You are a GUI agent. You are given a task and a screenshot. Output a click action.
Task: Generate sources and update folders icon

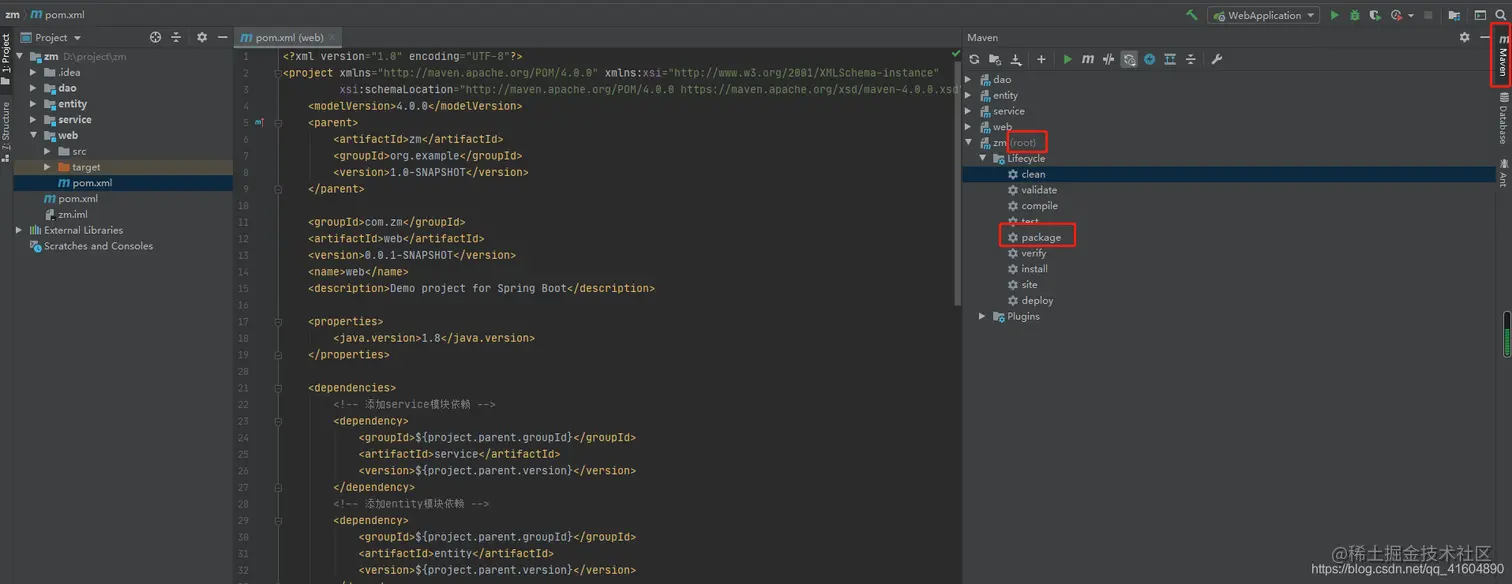coord(995,59)
